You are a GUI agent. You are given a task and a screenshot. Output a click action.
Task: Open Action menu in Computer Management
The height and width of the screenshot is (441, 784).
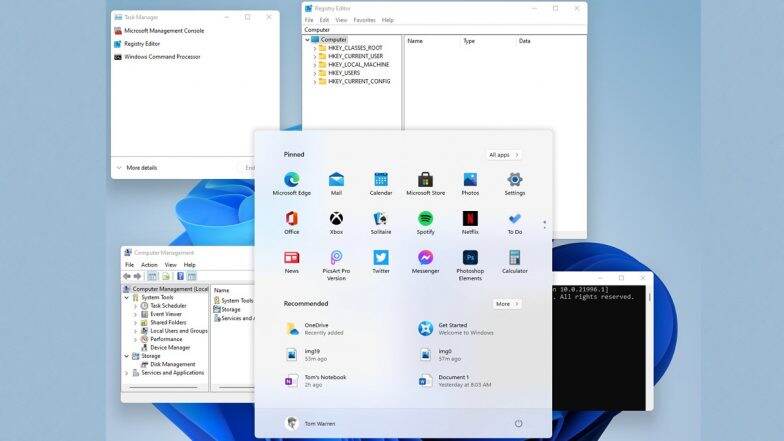149,264
